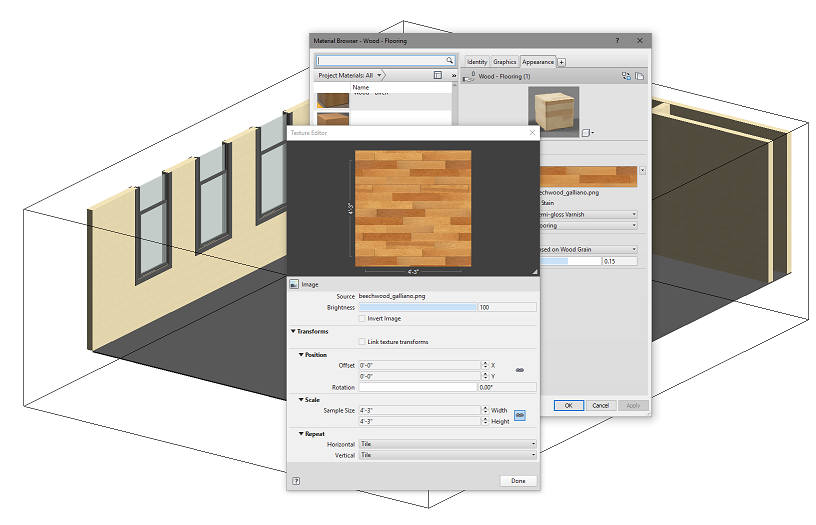Screen dimensions: 816x525
Task: Switch to the Graphics tab
Action: click(504, 62)
